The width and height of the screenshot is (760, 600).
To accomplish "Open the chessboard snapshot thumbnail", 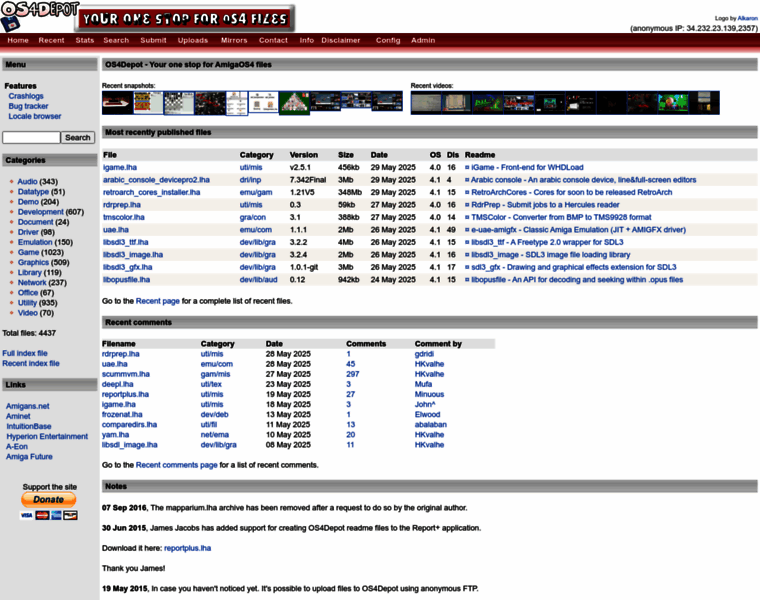I will point(179,103).
